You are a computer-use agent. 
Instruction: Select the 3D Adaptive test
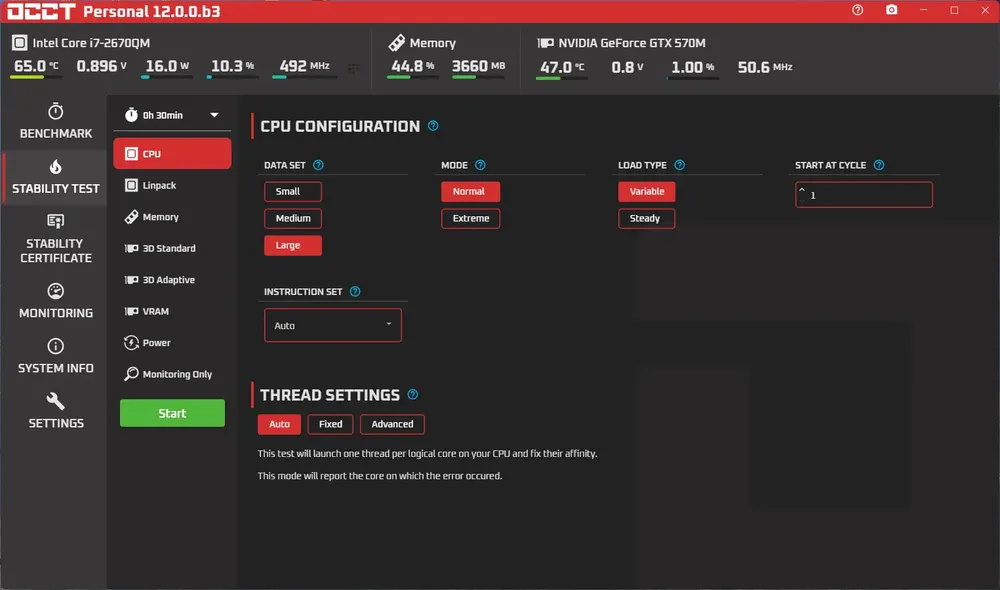click(172, 279)
